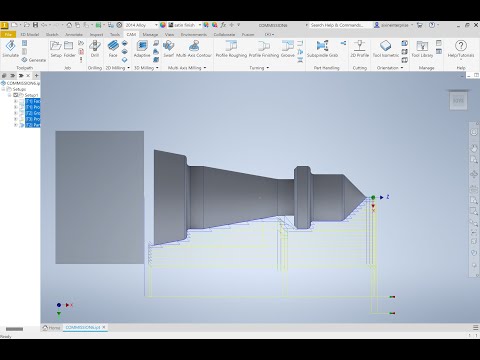480x360 pixels.
Task: Add a new browser panel with plus icon
Action: [36, 76]
